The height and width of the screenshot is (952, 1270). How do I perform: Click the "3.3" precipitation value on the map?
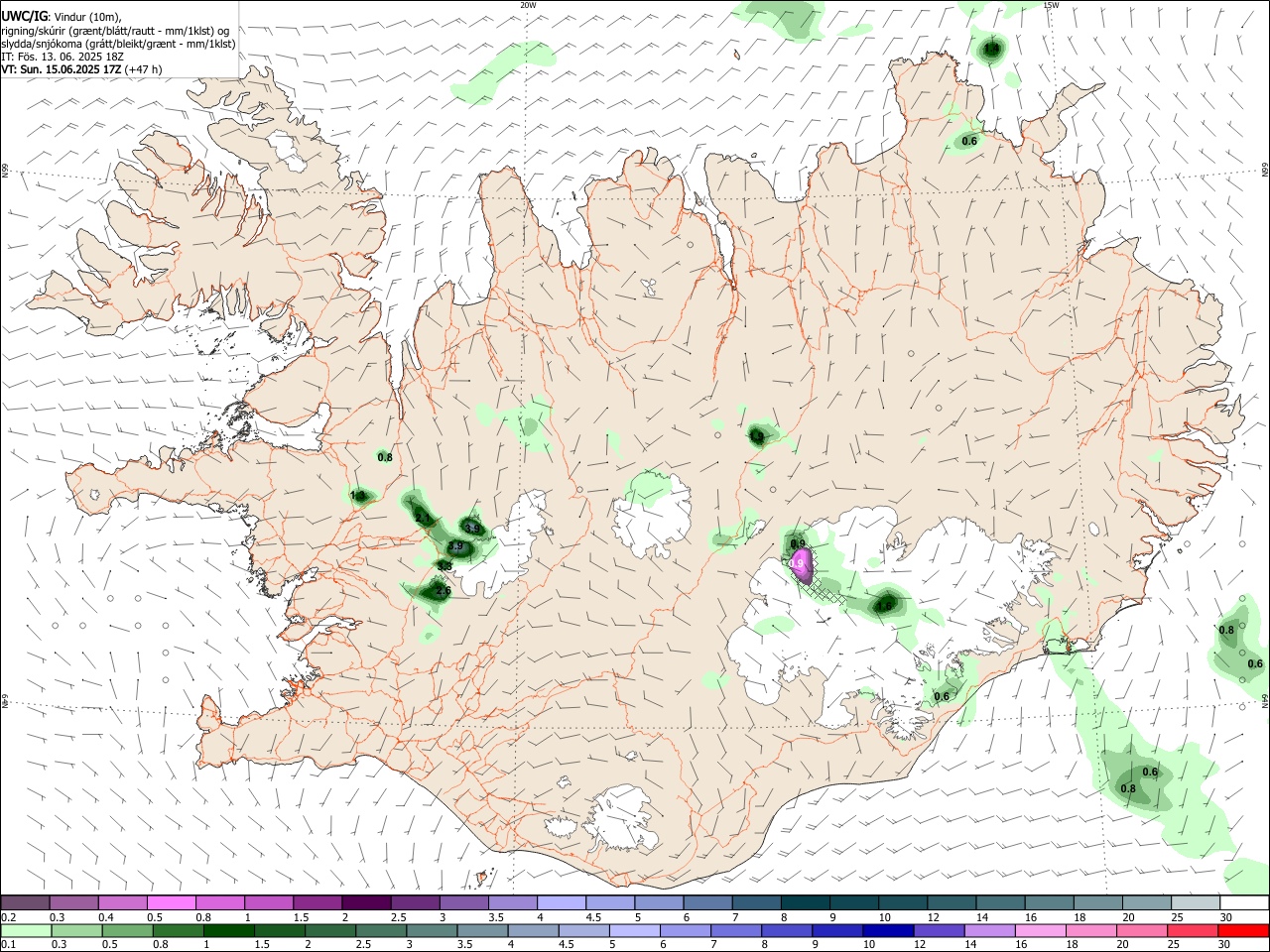point(445,565)
